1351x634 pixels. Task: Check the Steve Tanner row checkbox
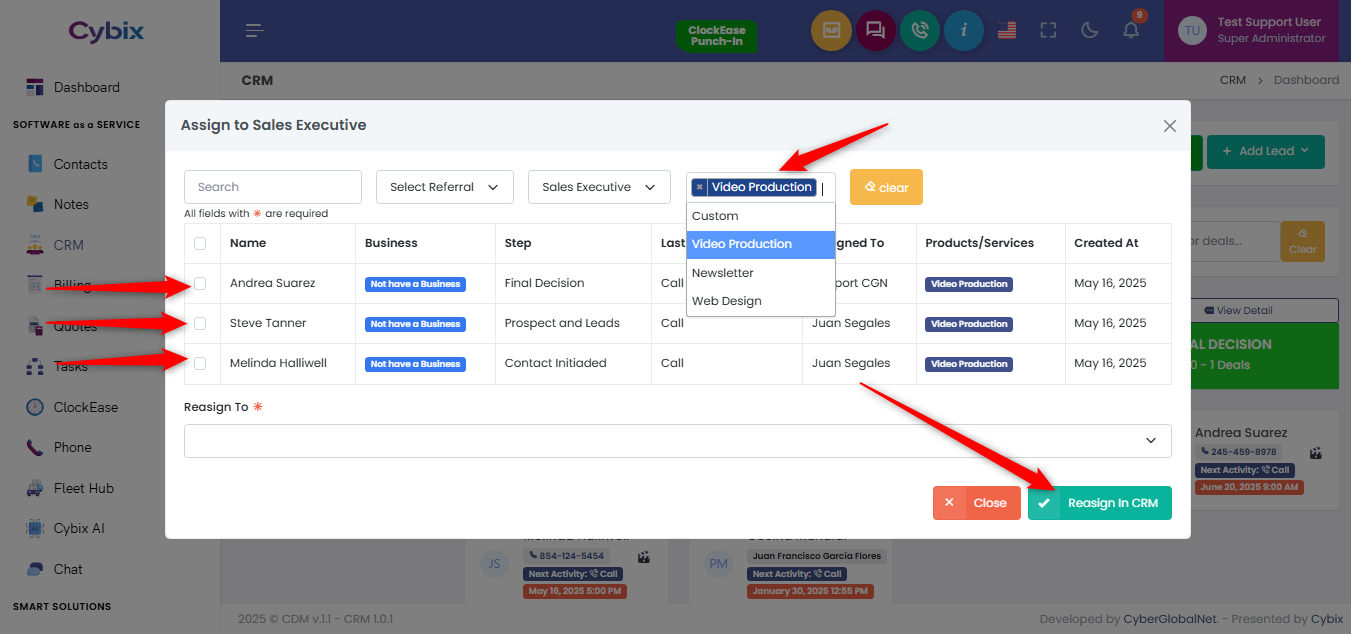click(200, 324)
